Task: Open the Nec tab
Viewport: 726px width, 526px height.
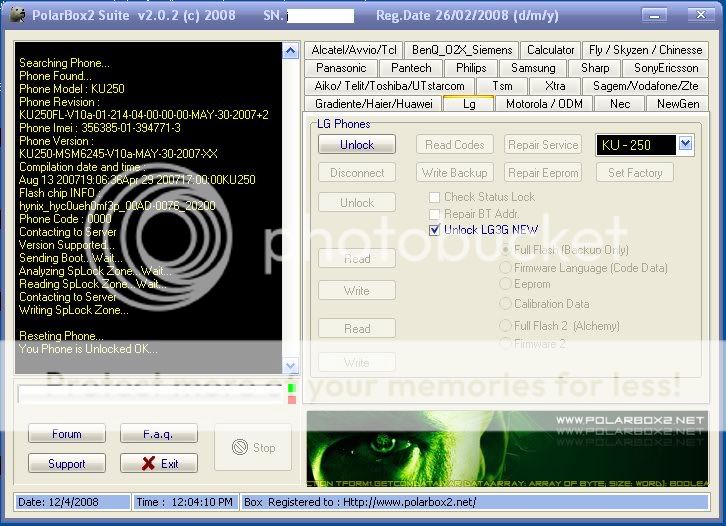Action: pos(620,104)
